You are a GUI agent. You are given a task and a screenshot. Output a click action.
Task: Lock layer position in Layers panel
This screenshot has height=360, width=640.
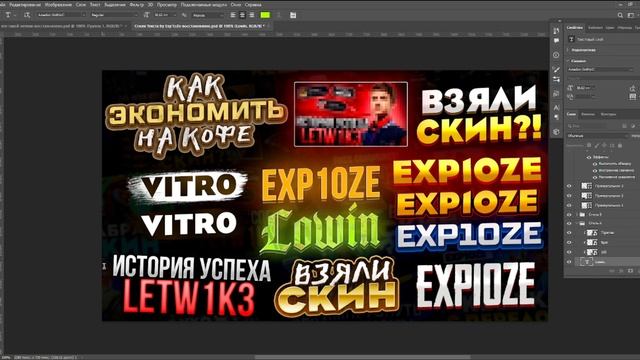(x=604, y=145)
